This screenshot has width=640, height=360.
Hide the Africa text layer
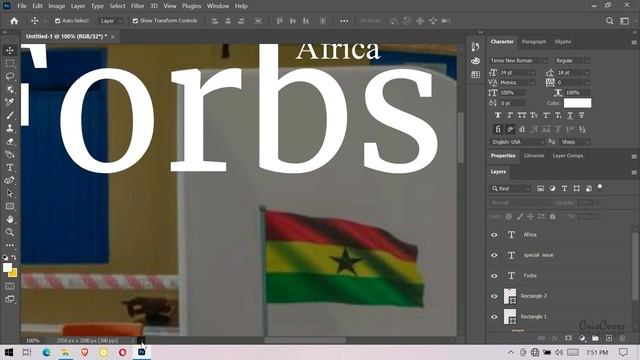click(x=494, y=235)
